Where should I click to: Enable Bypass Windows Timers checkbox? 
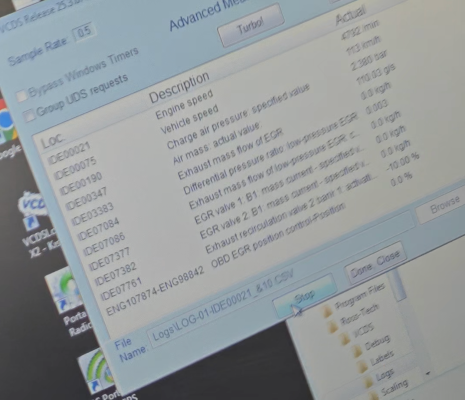click(x=22, y=96)
